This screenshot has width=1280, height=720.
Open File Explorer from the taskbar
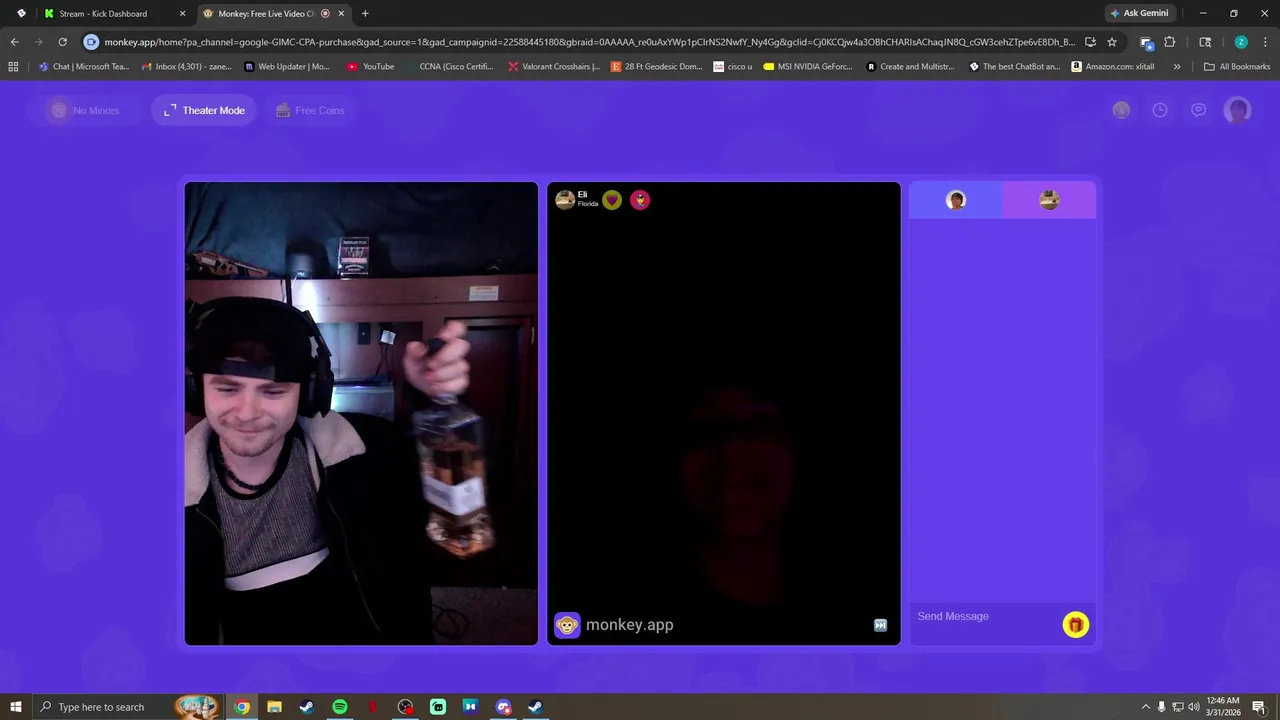(274, 707)
